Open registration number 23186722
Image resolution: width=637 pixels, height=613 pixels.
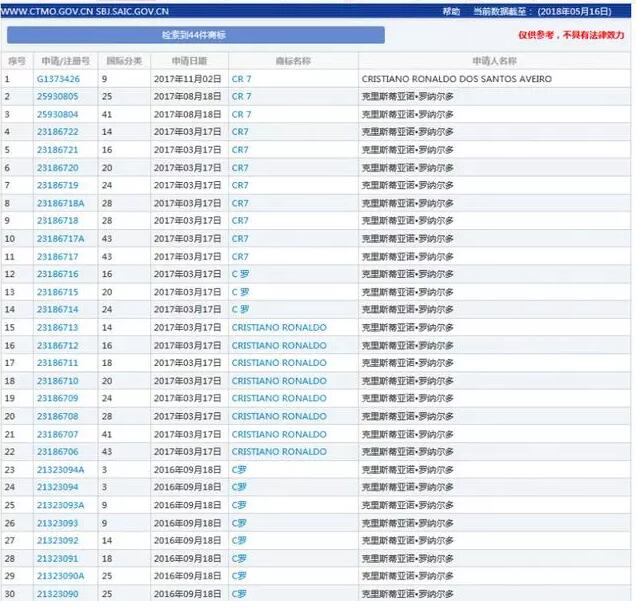pos(57,132)
